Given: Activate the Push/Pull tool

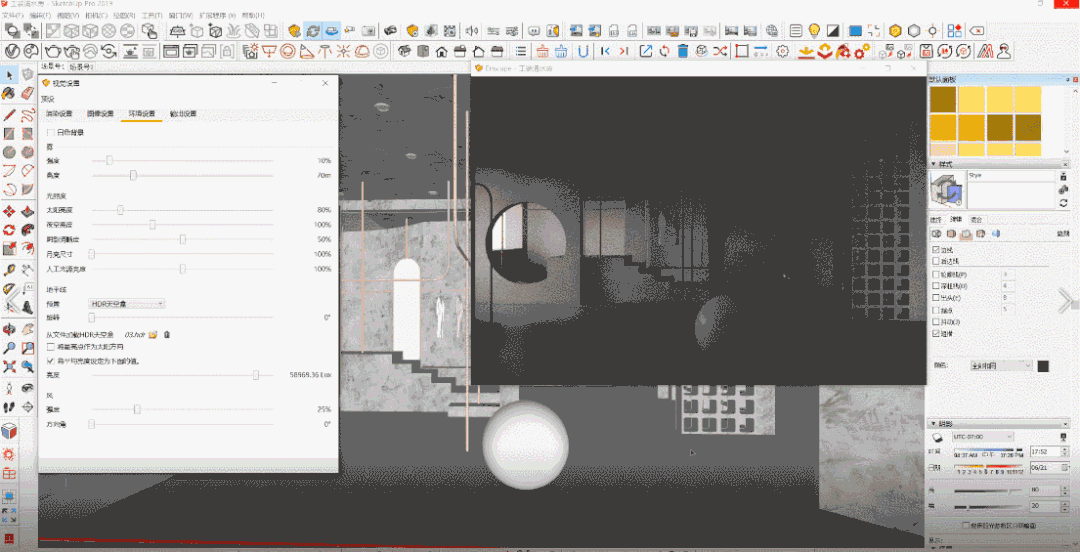Looking at the screenshot, I should pos(28,211).
